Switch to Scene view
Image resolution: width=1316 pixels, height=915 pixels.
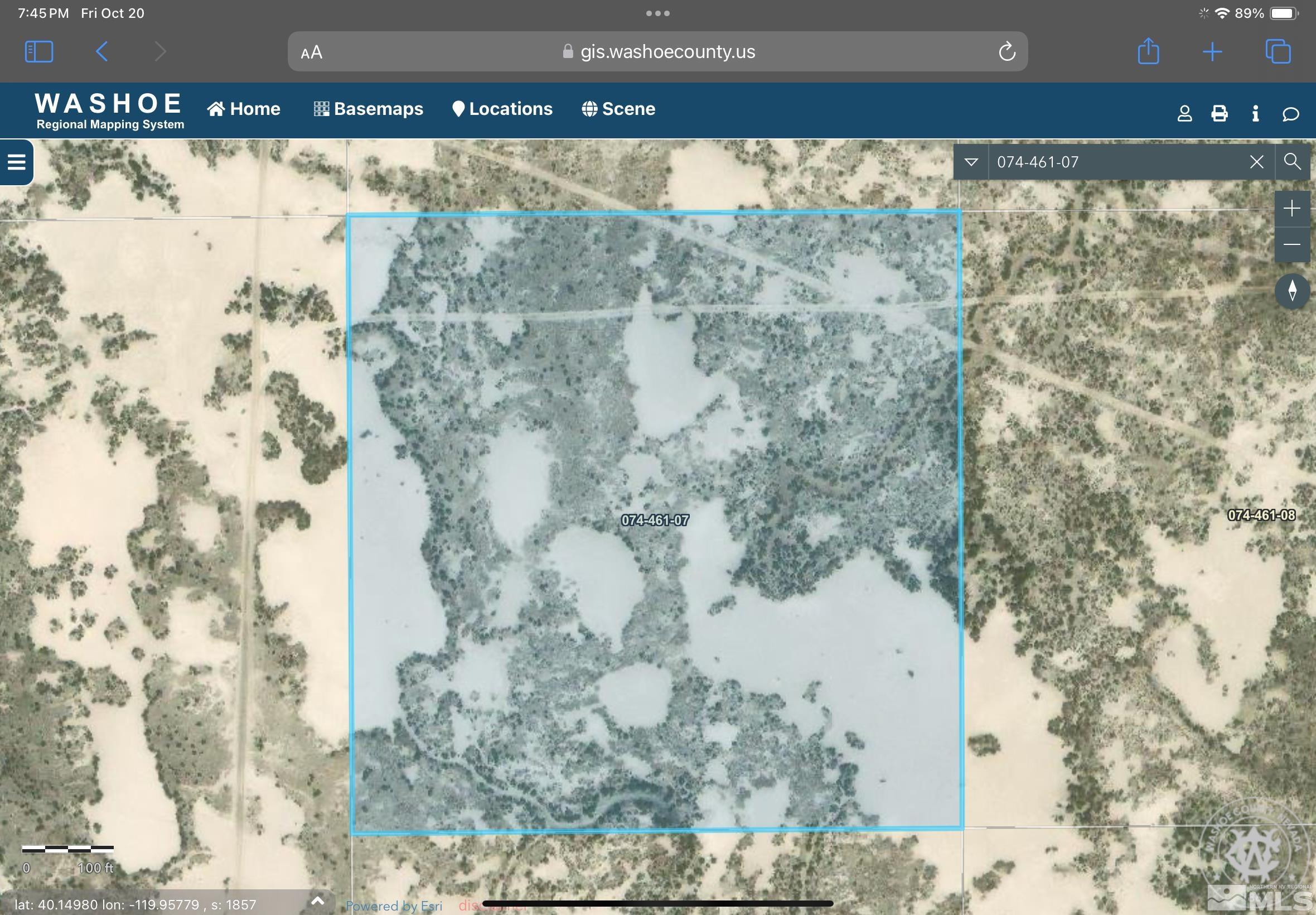(618, 109)
